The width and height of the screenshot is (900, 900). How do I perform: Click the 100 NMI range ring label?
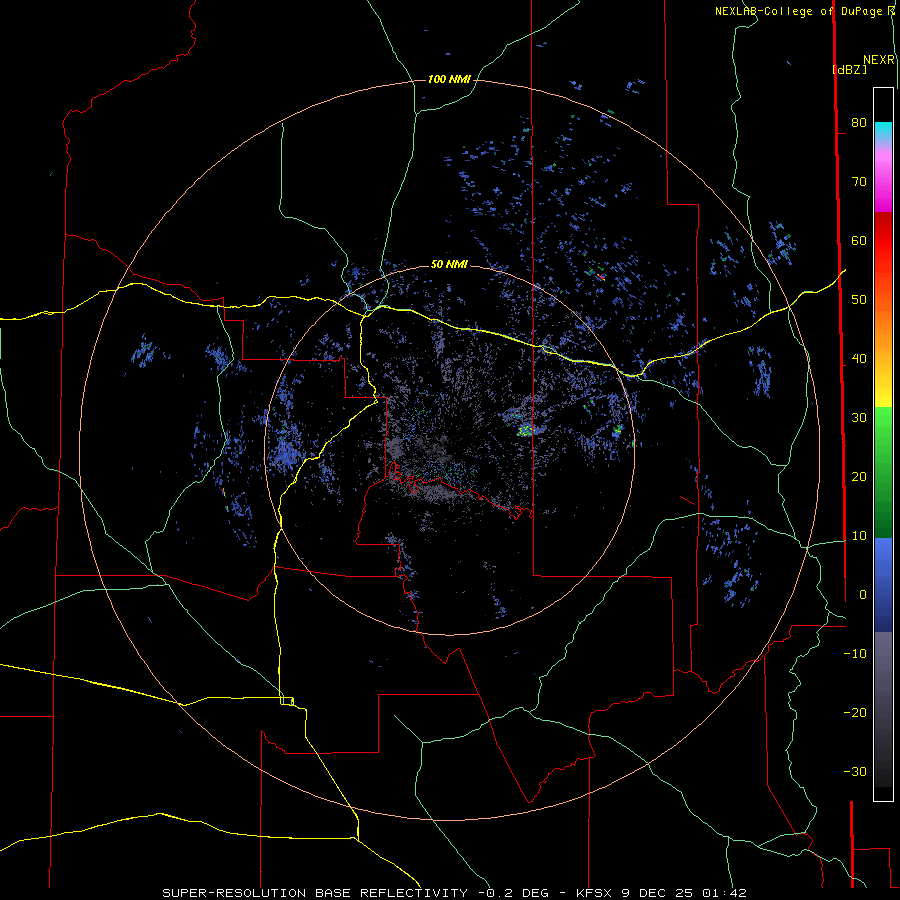click(449, 79)
